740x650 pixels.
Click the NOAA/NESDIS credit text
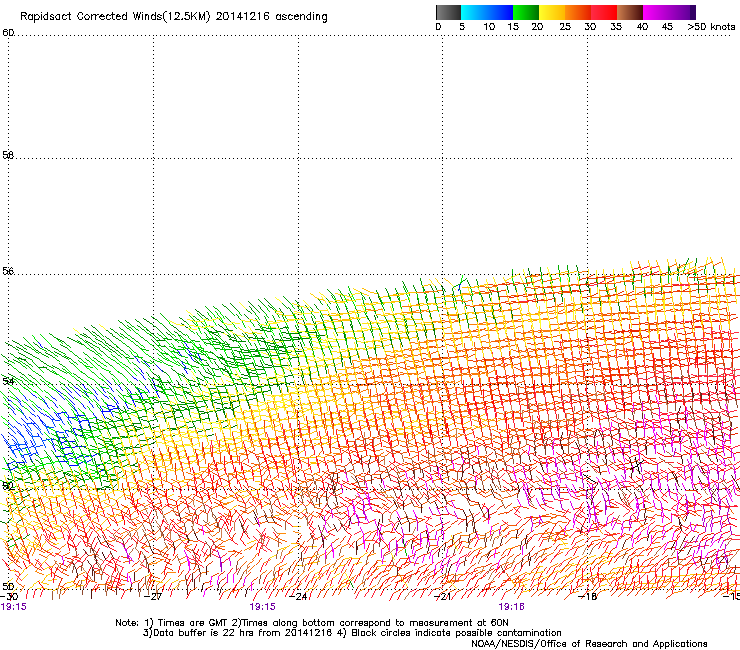(589, 644)
